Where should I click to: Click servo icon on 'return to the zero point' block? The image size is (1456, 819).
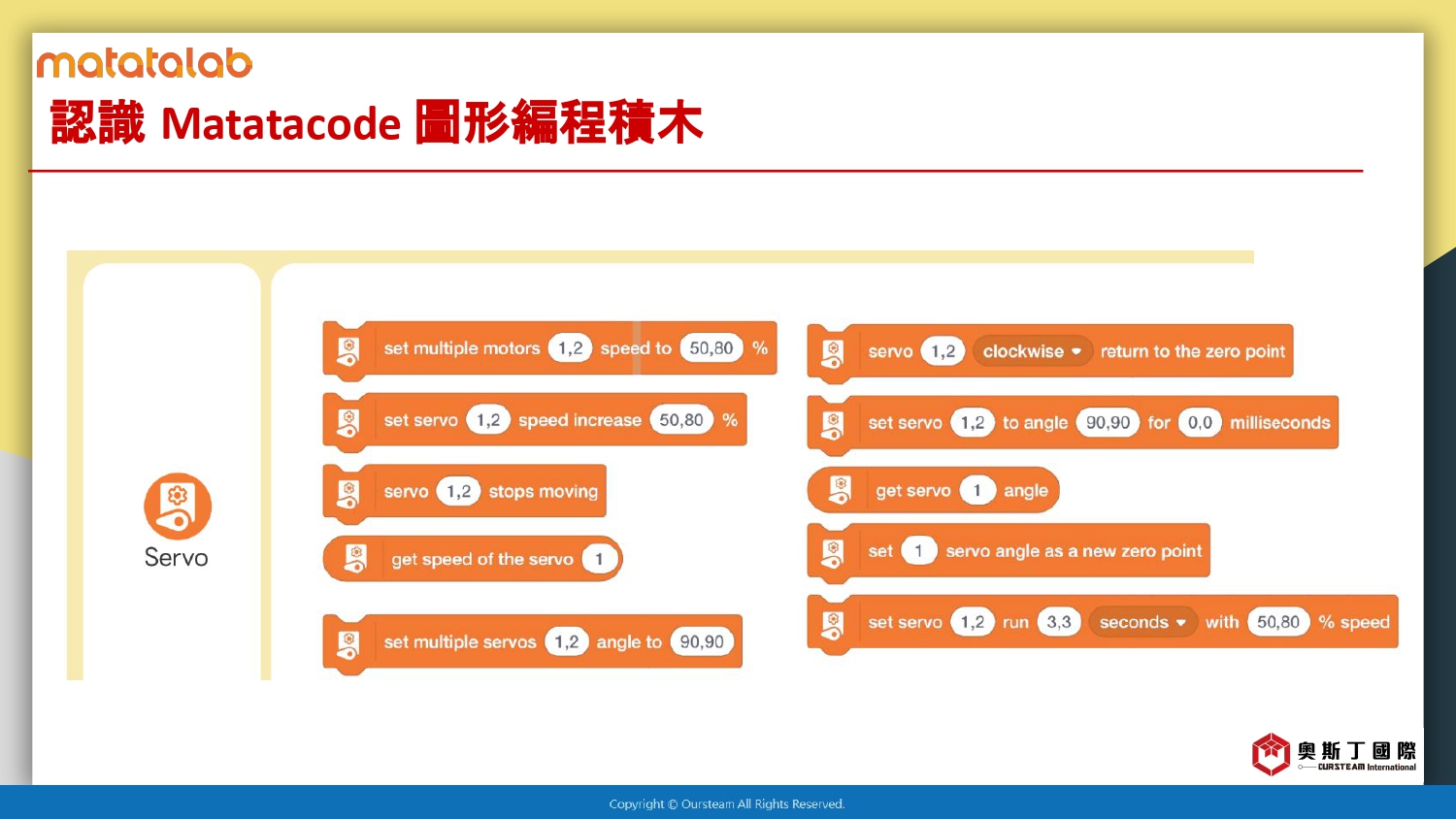(x=833, y=353)
